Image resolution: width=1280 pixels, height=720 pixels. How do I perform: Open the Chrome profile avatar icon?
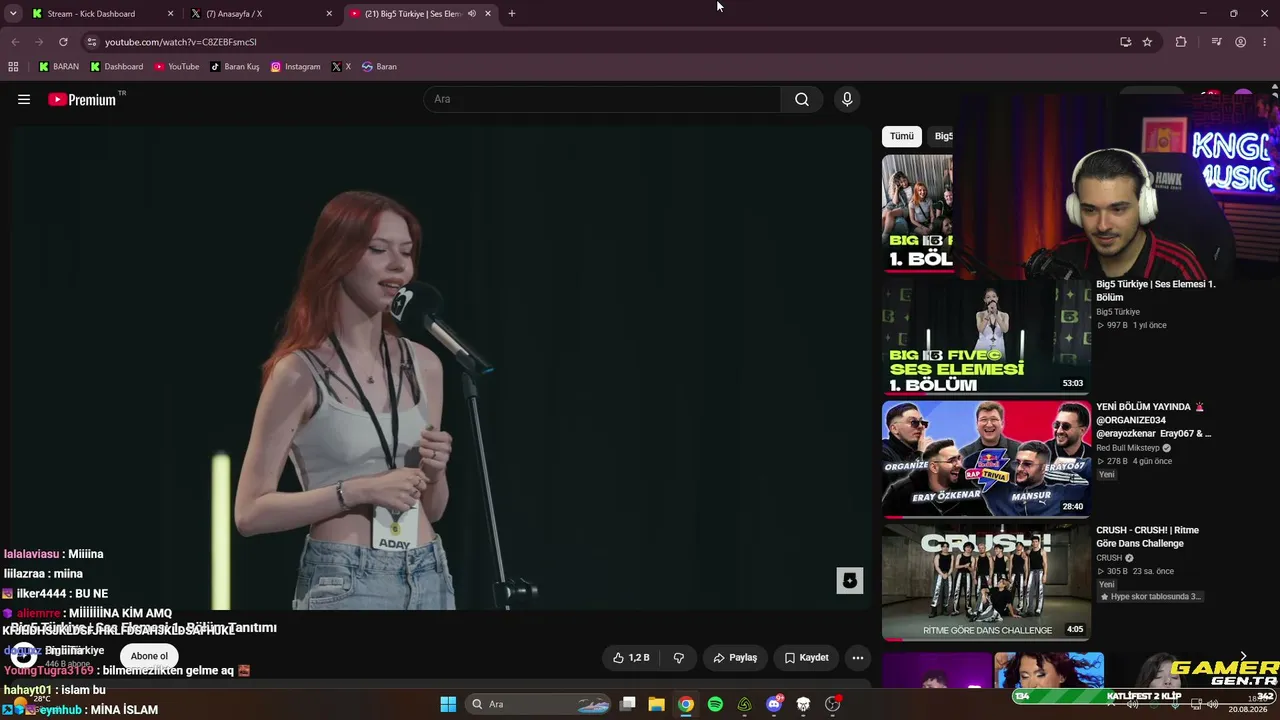[1240, 42]
